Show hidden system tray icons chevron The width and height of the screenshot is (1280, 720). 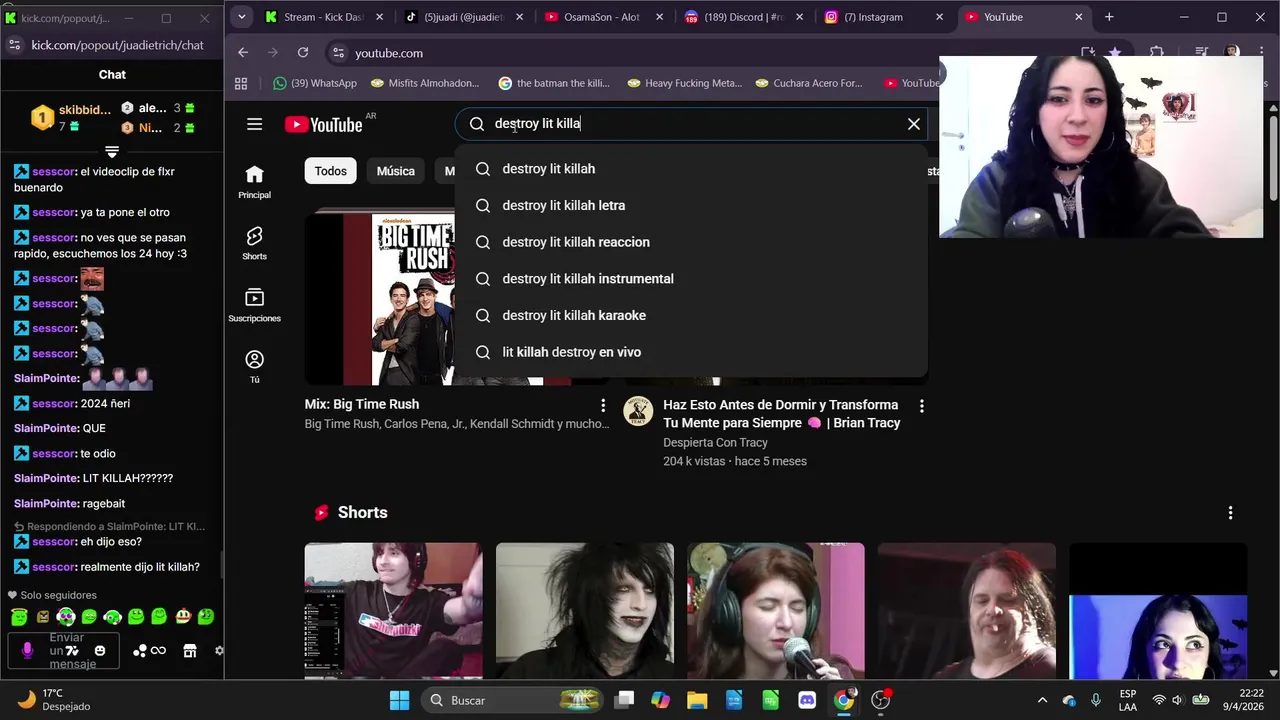coord(1042,700)
